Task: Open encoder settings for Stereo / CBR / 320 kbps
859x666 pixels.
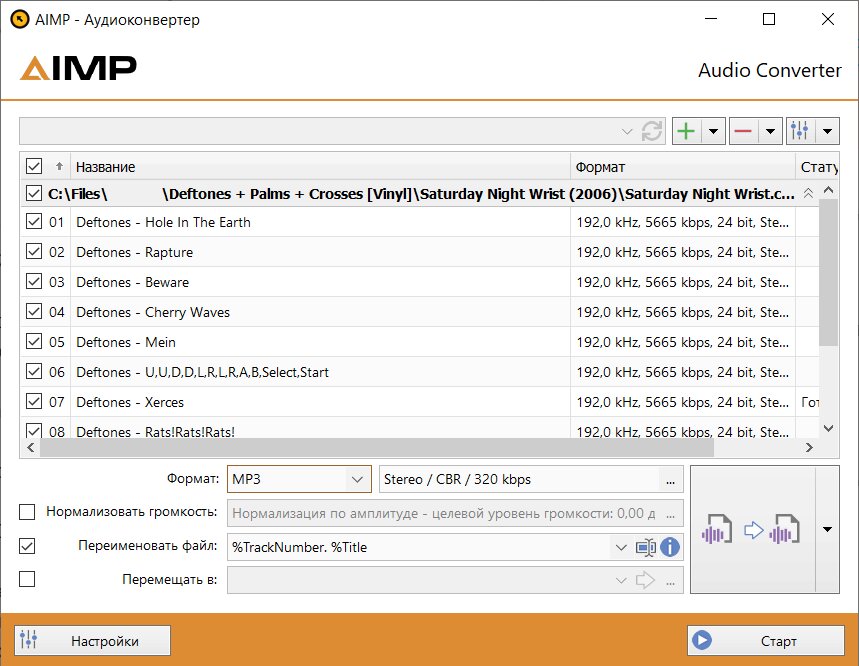Action: [671, 480]
